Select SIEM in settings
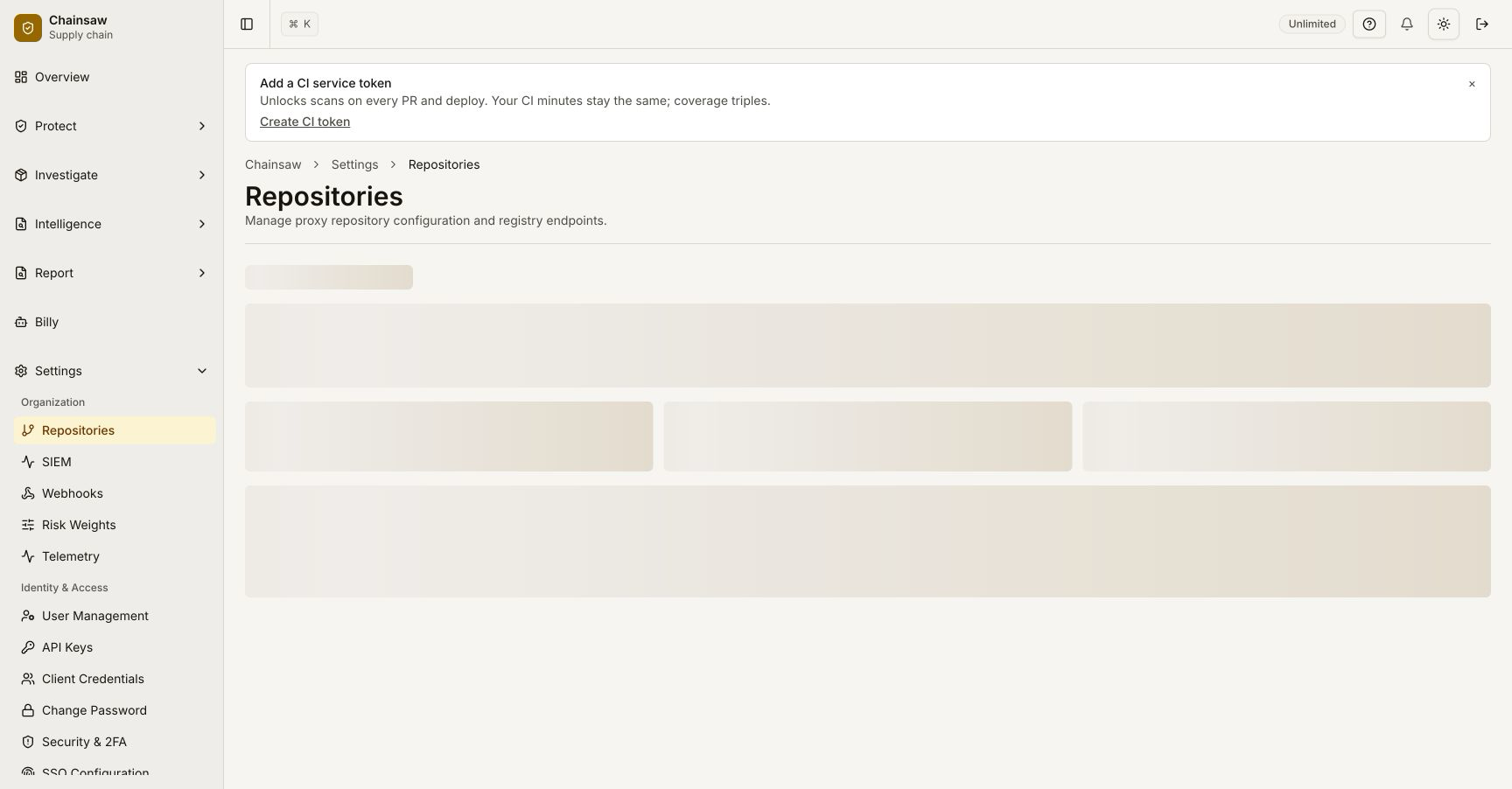Image resolution: width=1512 pixels, height=789 pixels. (115, 462)
